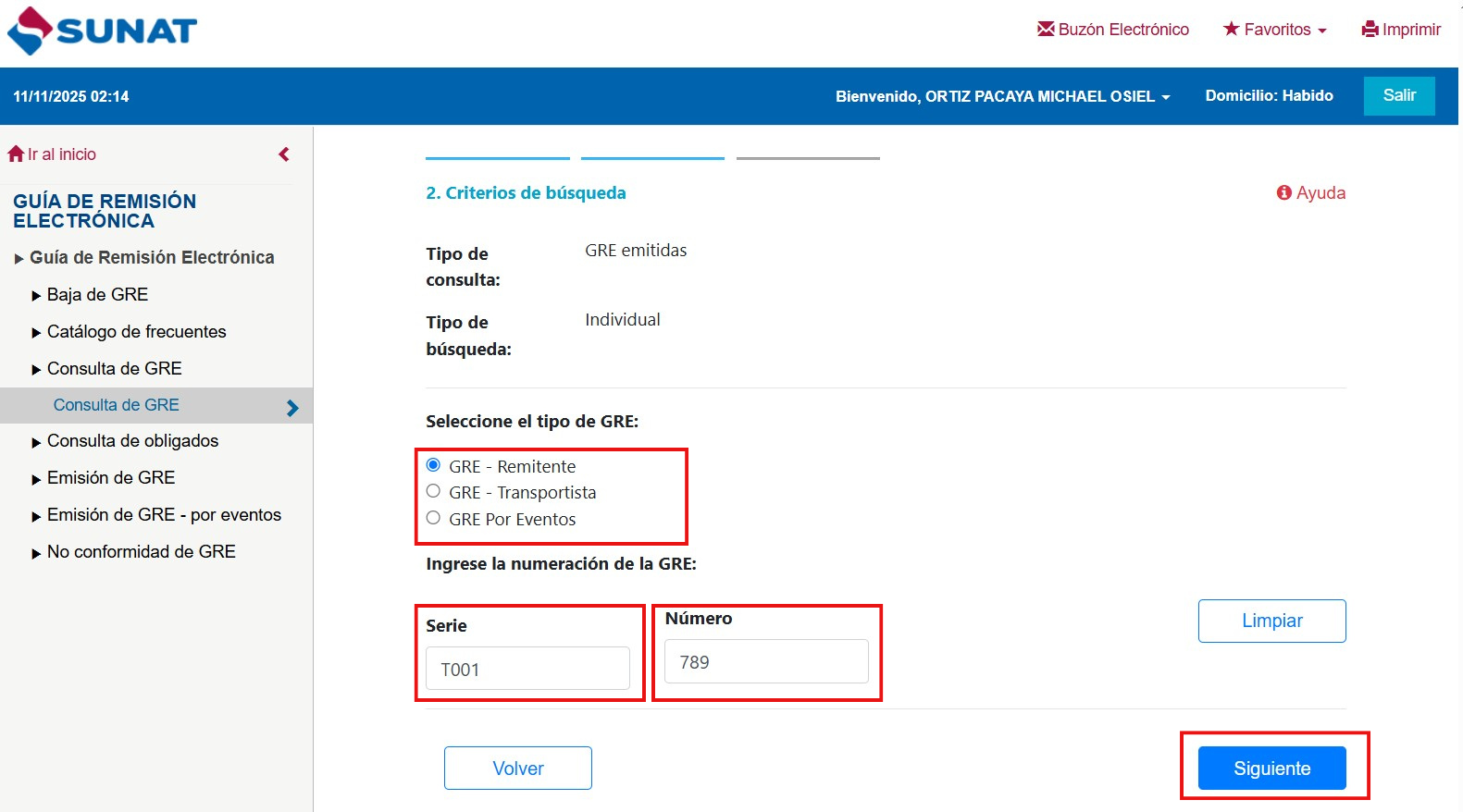Click the SUNAT logo
The height and width of the screenshot is (812, 1463).
tap(102, 31)
